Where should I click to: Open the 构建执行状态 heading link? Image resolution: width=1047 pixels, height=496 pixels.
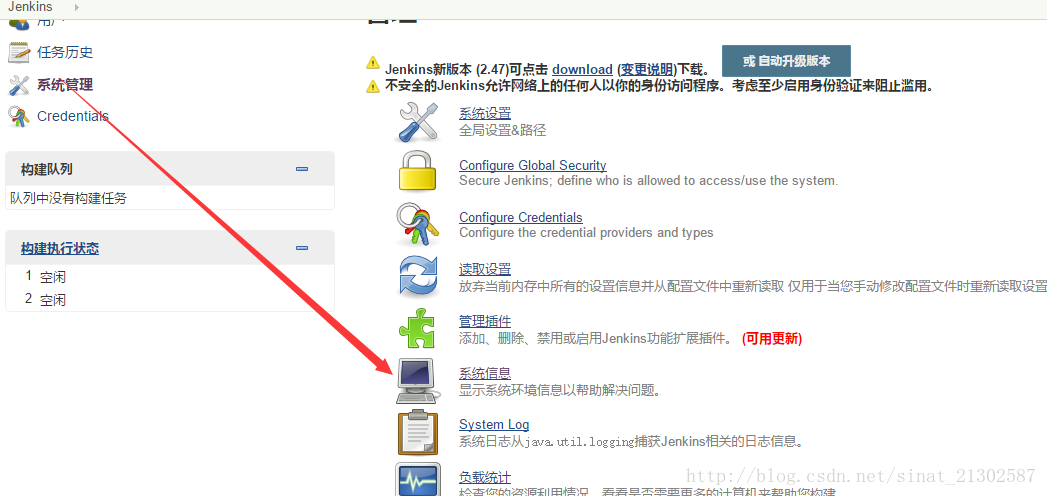tap(60, 248)
